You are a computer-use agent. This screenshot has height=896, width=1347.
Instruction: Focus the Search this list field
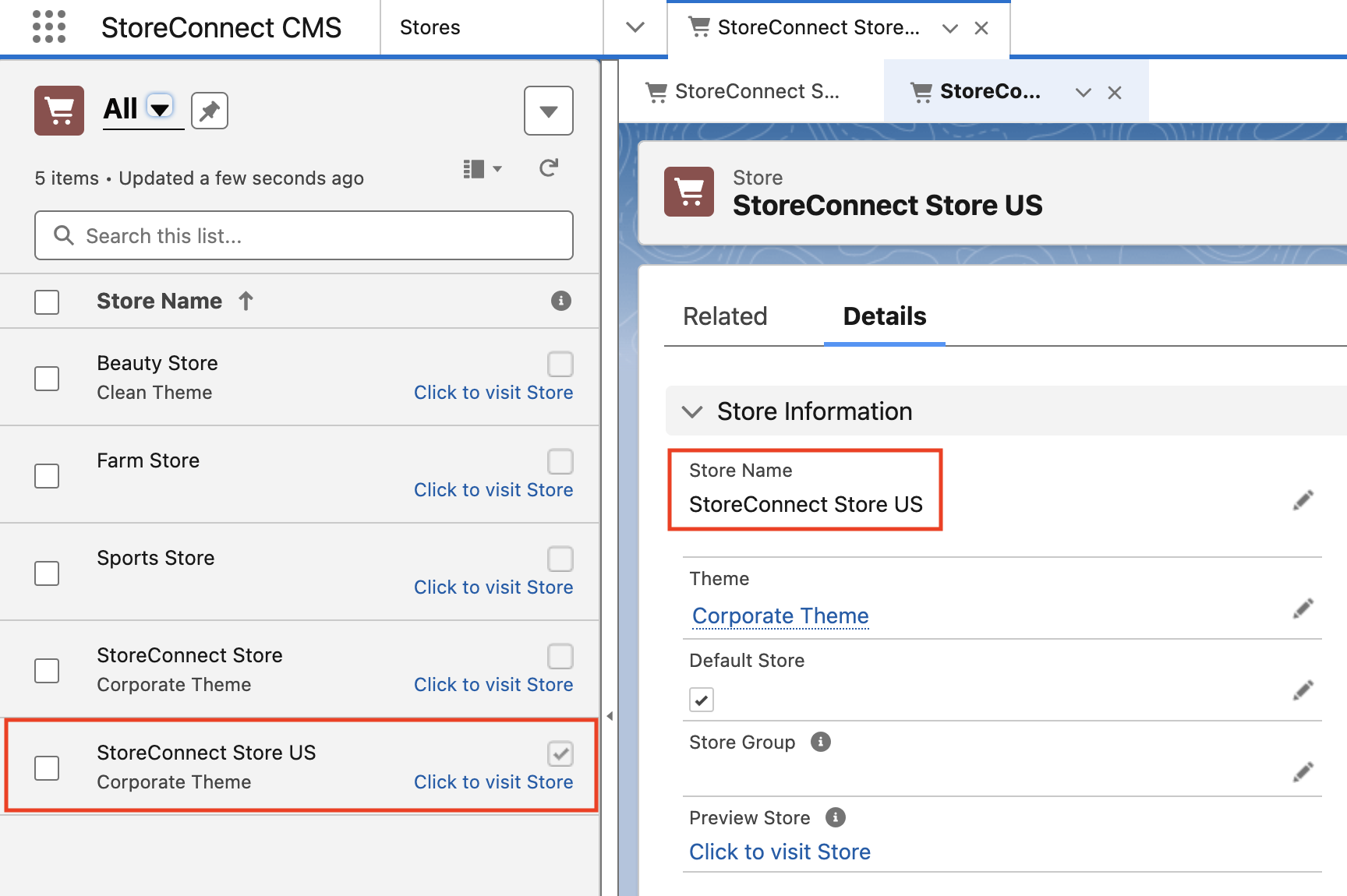click(x=304, y=235)
